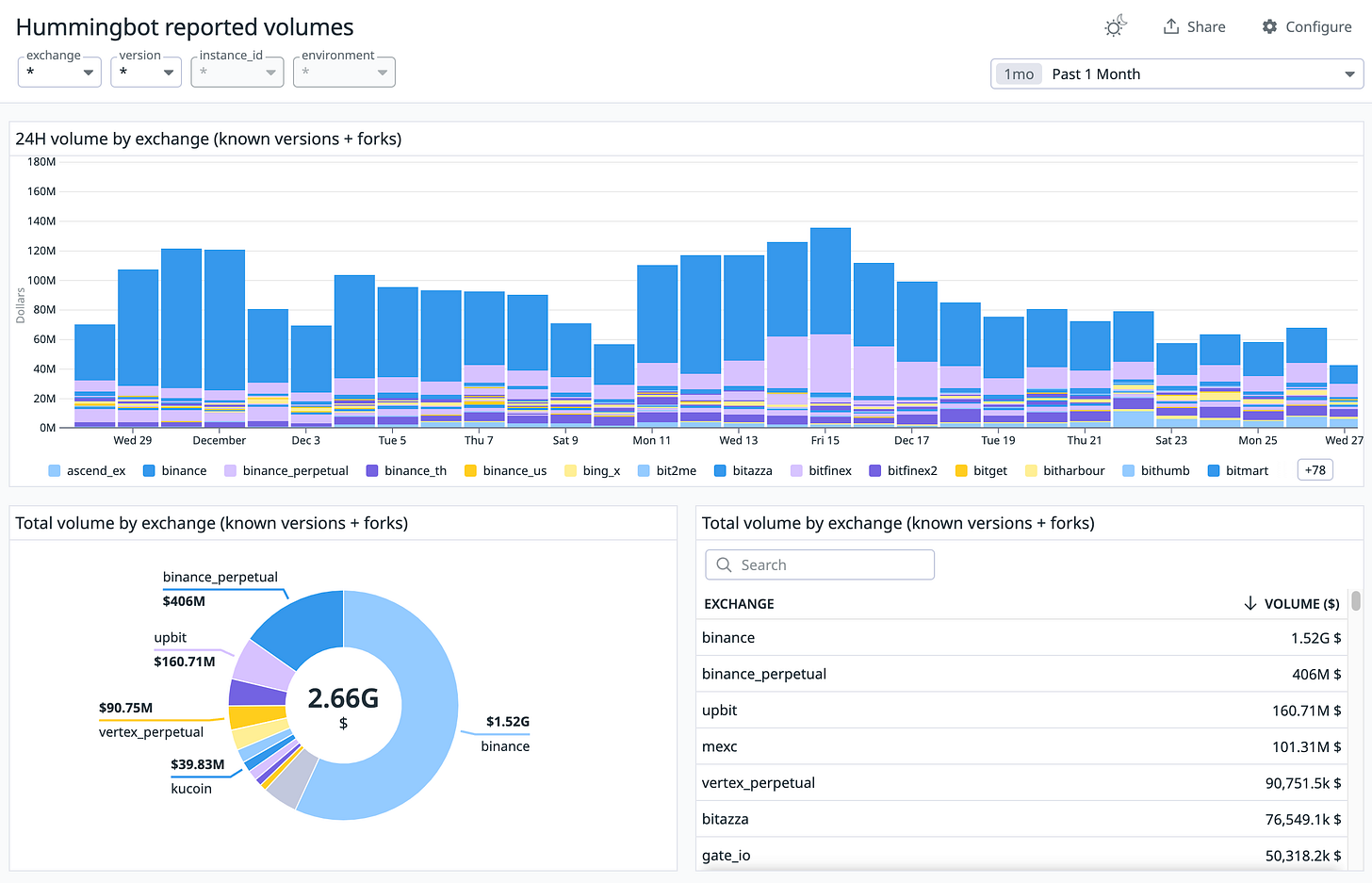1372x883 pixels.
Task: Click the 160.71M $ volume cell
Action: pyautogui.click(x=1307, y=711)
